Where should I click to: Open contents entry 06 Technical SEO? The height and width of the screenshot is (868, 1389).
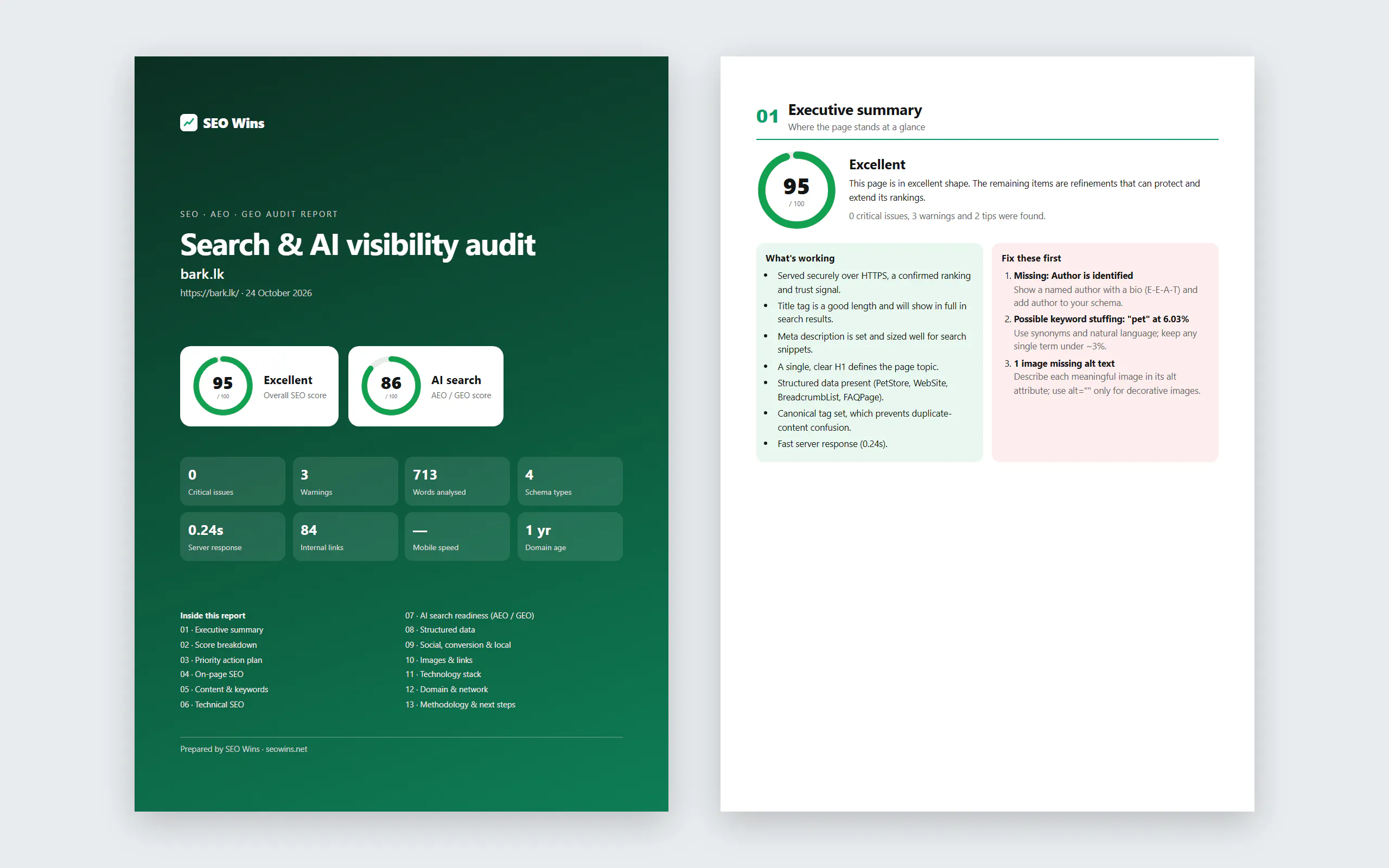point(212,704)
